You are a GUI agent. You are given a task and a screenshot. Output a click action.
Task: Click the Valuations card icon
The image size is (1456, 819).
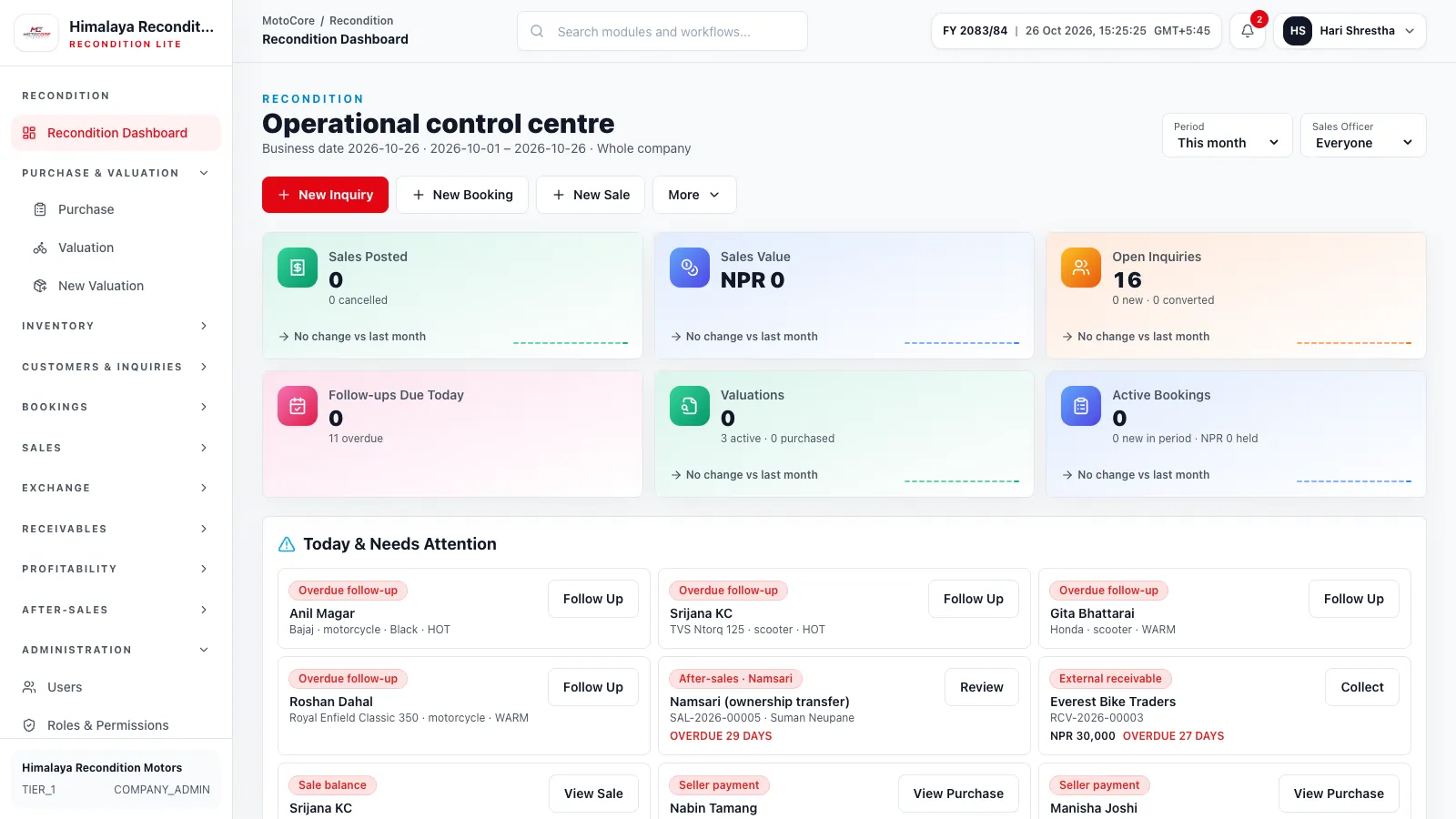[690, 406]
